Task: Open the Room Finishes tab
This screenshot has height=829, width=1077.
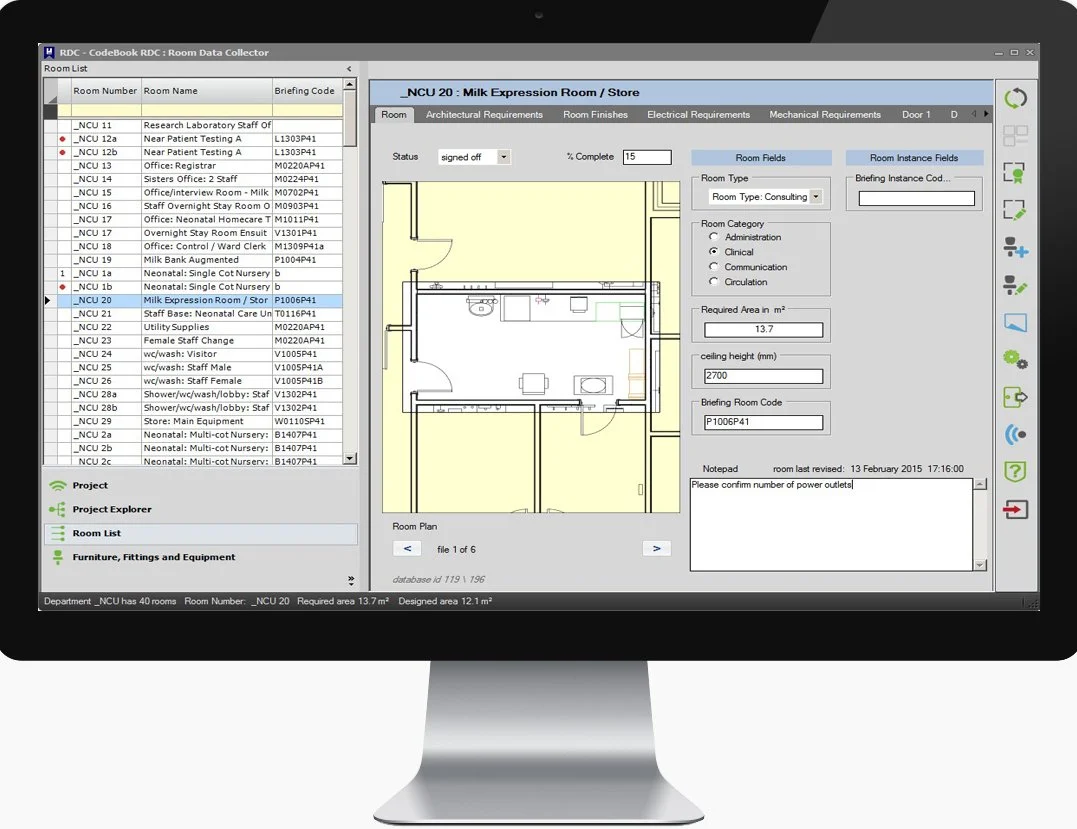Action: [596, 115]
